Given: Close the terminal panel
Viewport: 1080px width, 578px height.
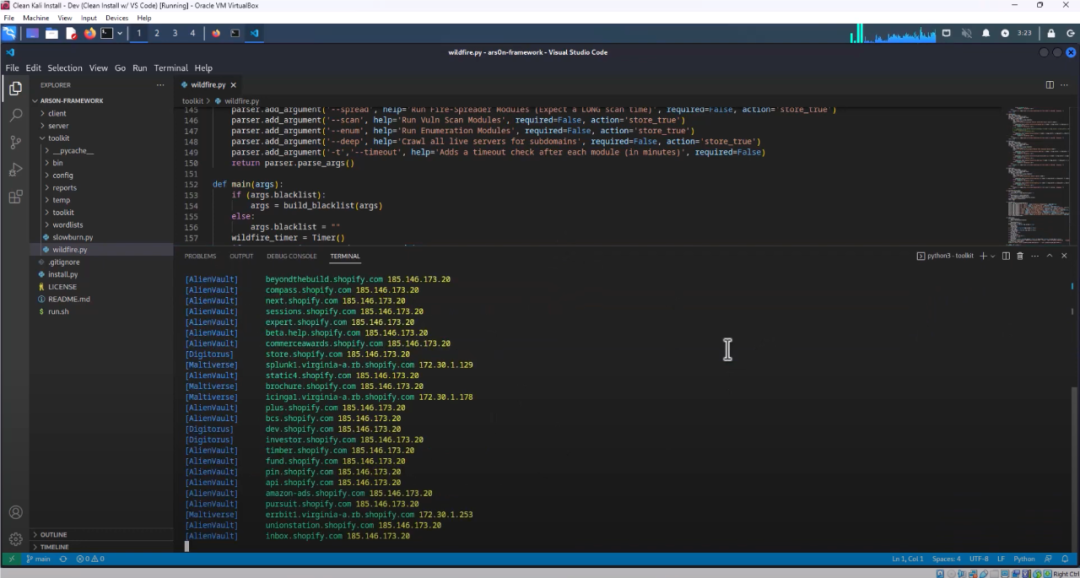Looking at the screenshot, I should 1064,256.
